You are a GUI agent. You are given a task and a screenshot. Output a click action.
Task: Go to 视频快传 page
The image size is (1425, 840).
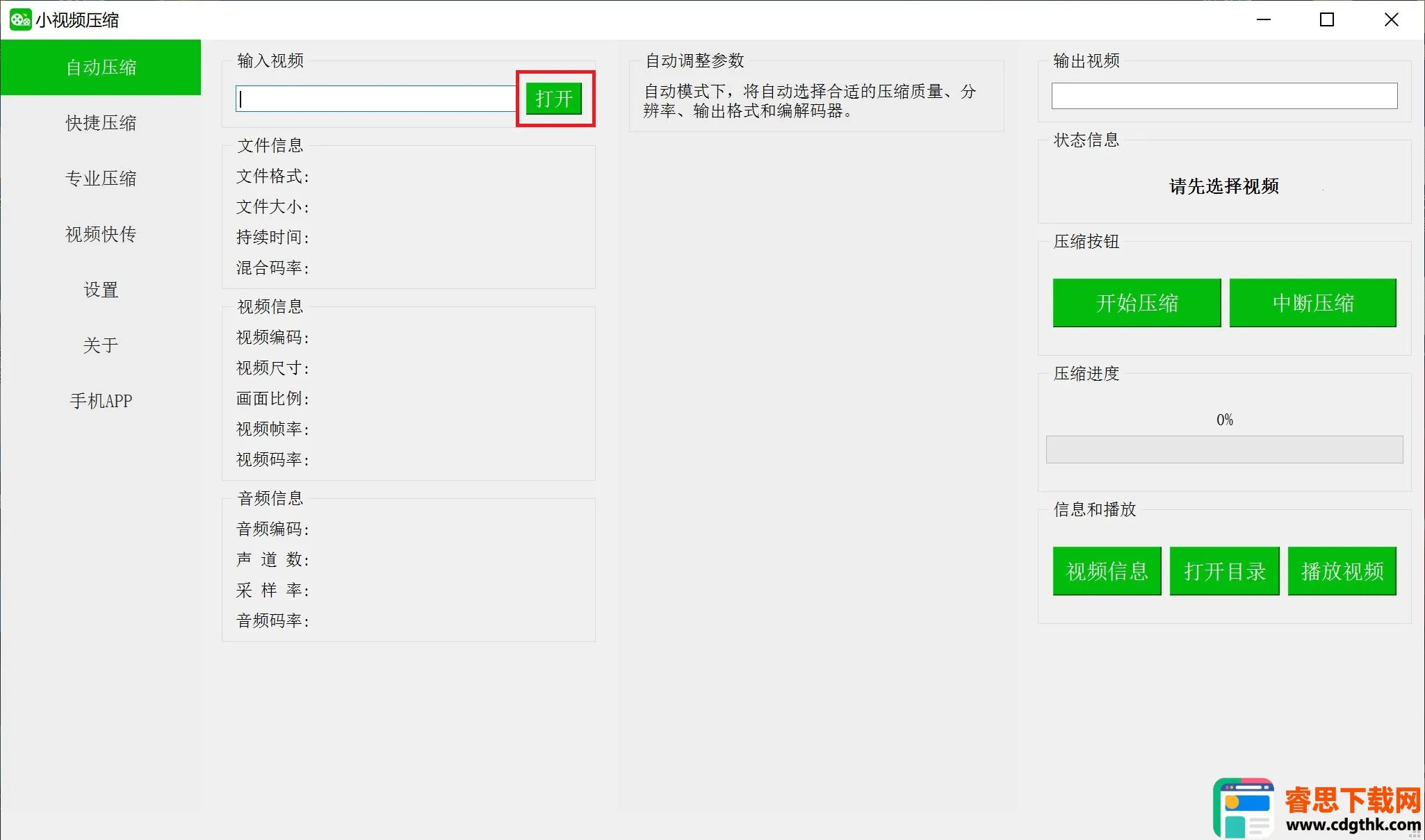101,234
